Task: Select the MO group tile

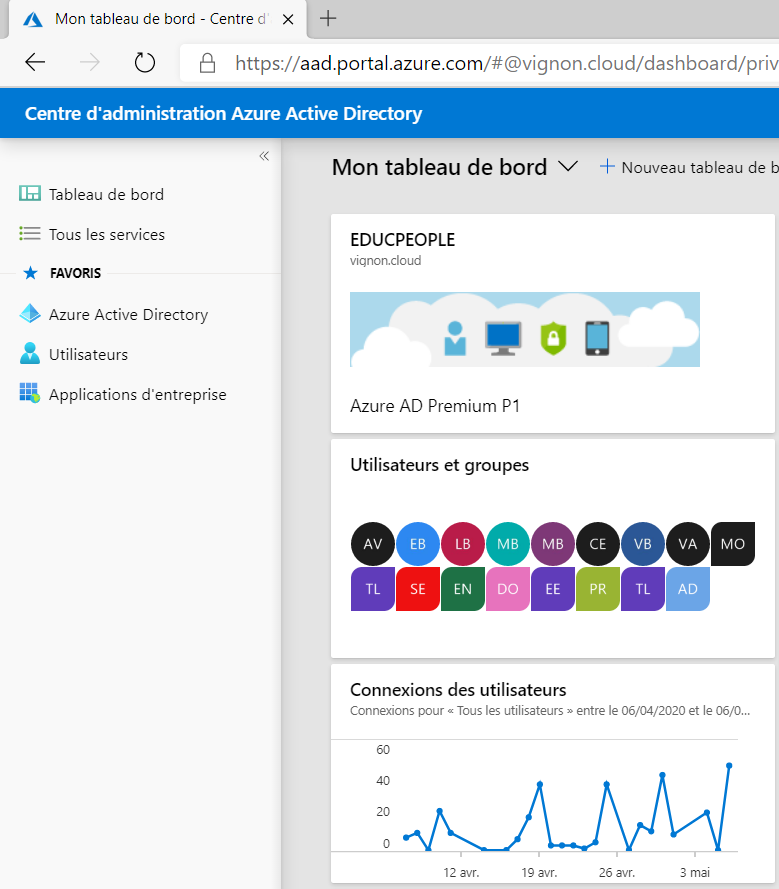Action: [733, 544]
